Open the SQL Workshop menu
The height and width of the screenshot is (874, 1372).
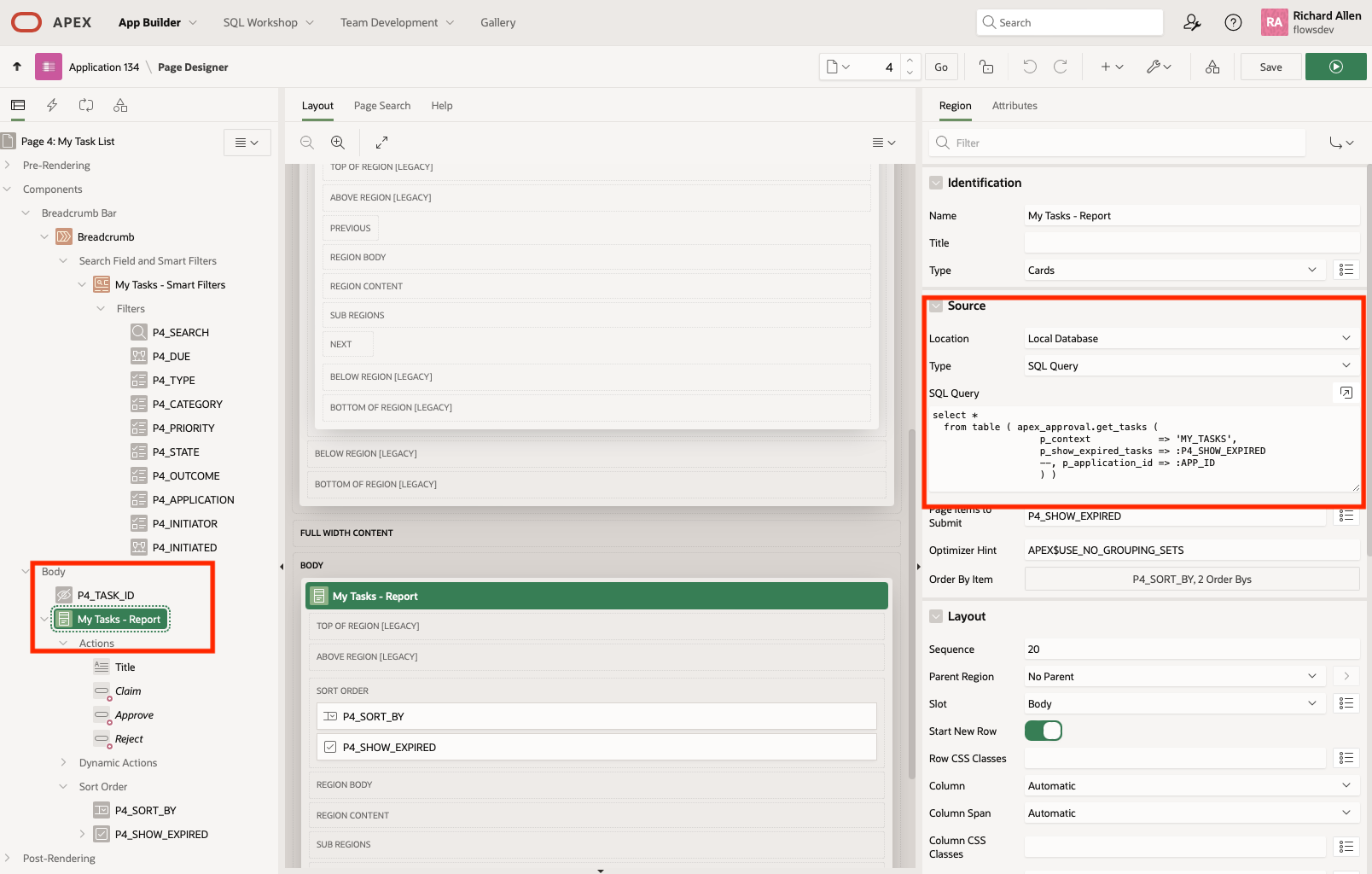(268, 22)
